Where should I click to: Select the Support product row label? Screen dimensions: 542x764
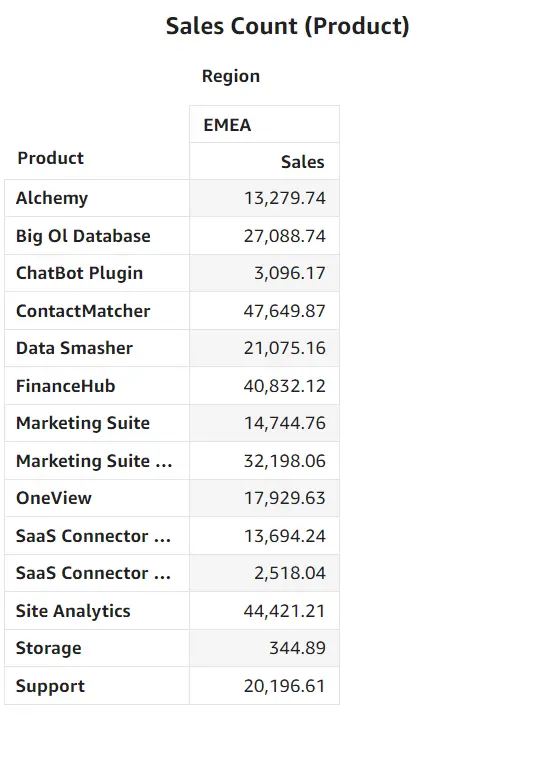[50, 686]
